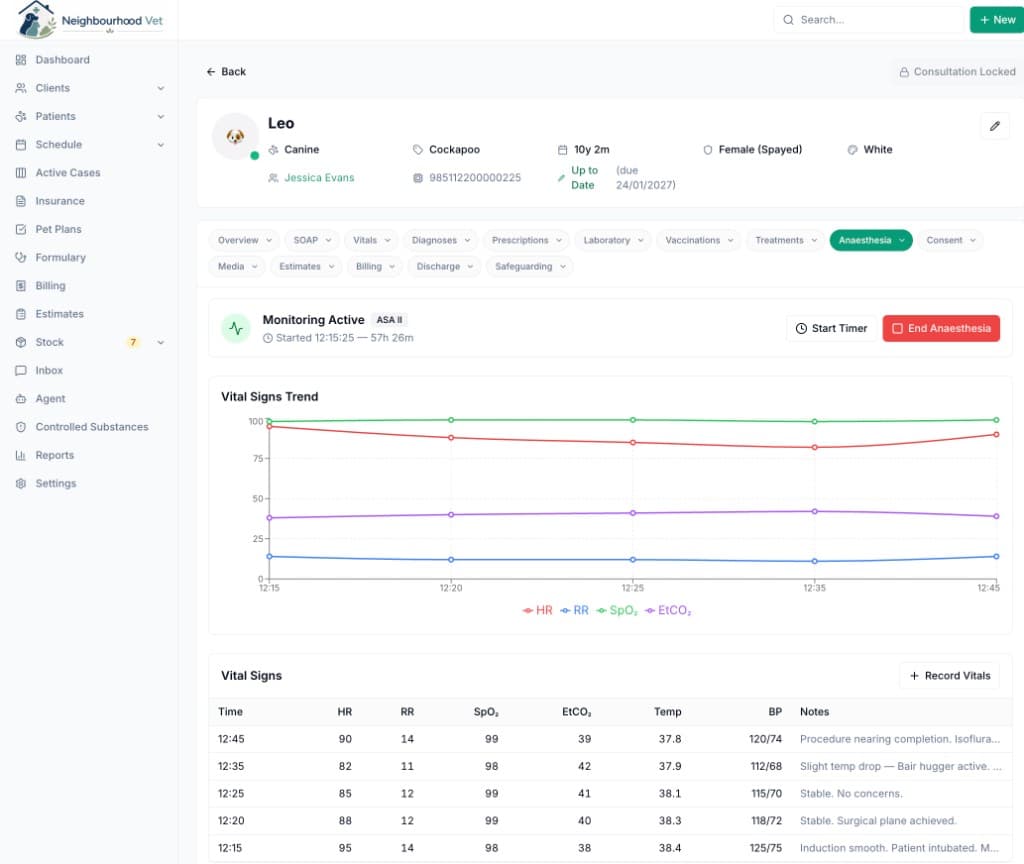
Task: Expand the Clients sidebar section
Action: (161, 88)
